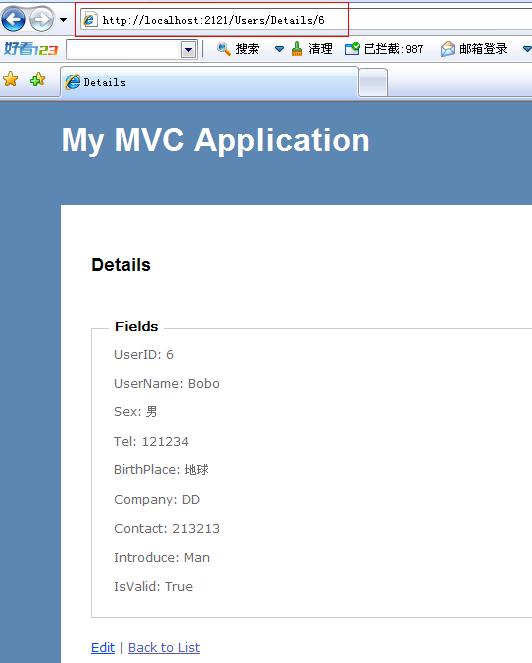This screenshot has height=663, width=532.
Task: Select the Details browser tab
Action: click(209, 82)
